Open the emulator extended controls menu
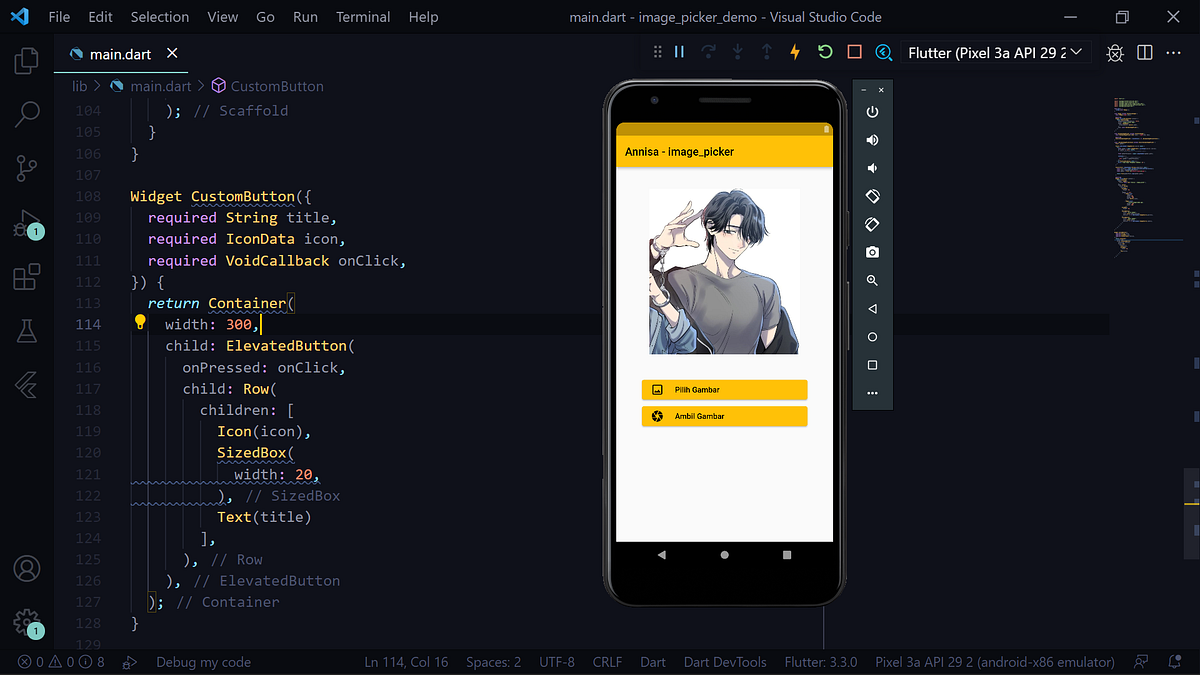Image resolution: width=1200 pixels, height=675 pixels. point(871,393)
